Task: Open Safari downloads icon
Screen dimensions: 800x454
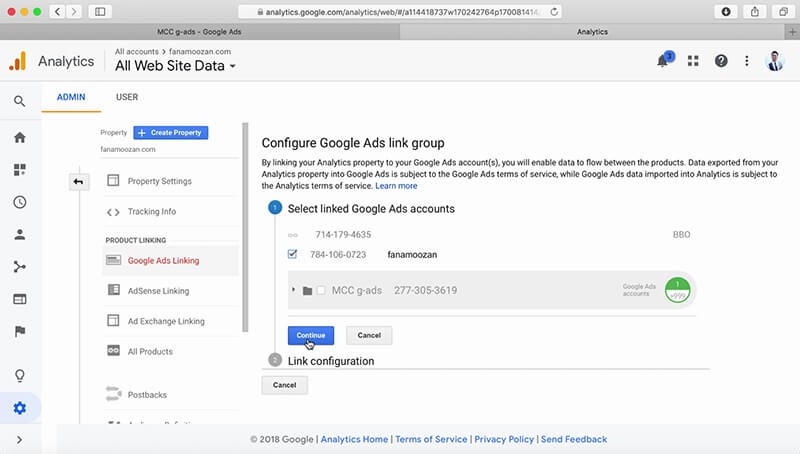Action: [726, 11]
